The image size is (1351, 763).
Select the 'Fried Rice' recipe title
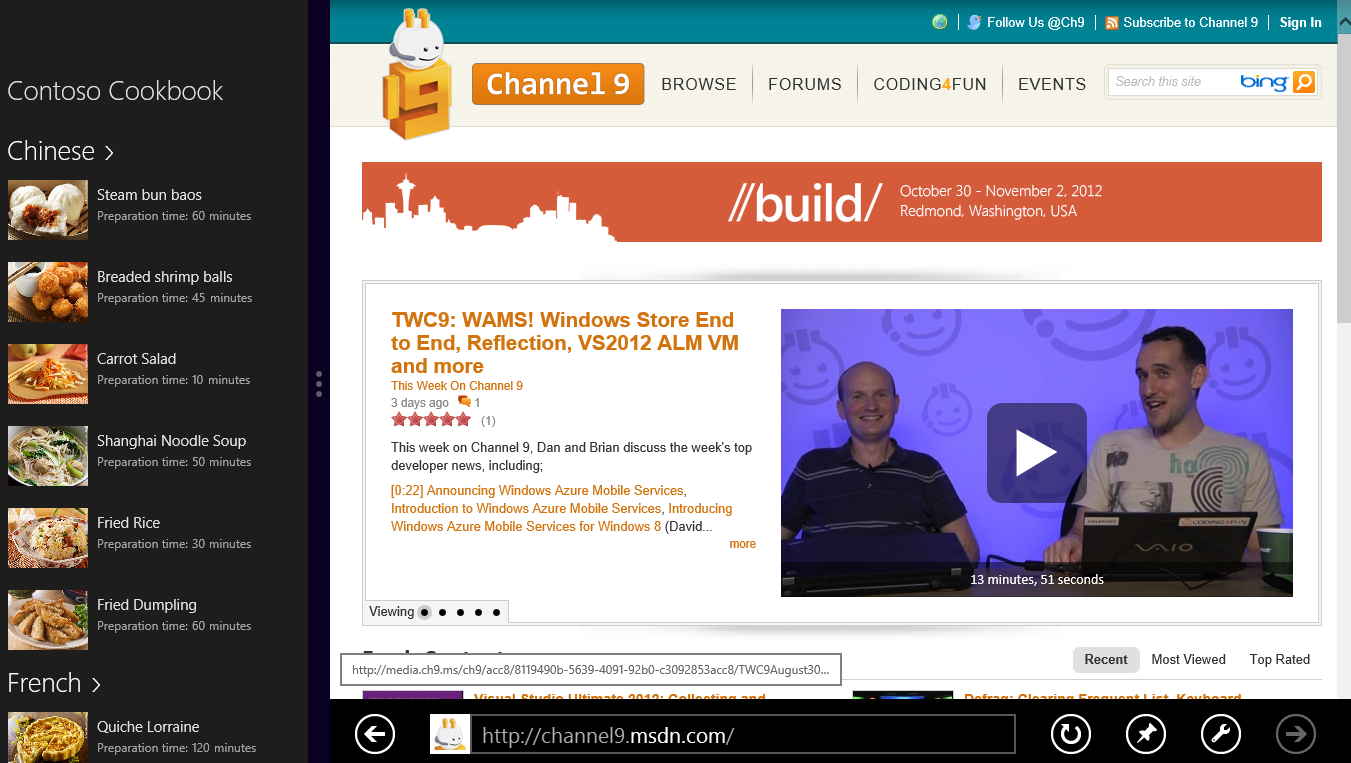(x=128, y=523)
